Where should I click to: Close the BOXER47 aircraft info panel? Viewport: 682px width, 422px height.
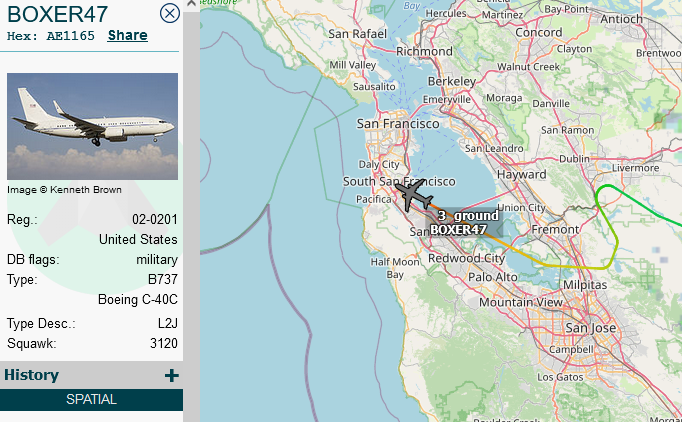(170, 13)
